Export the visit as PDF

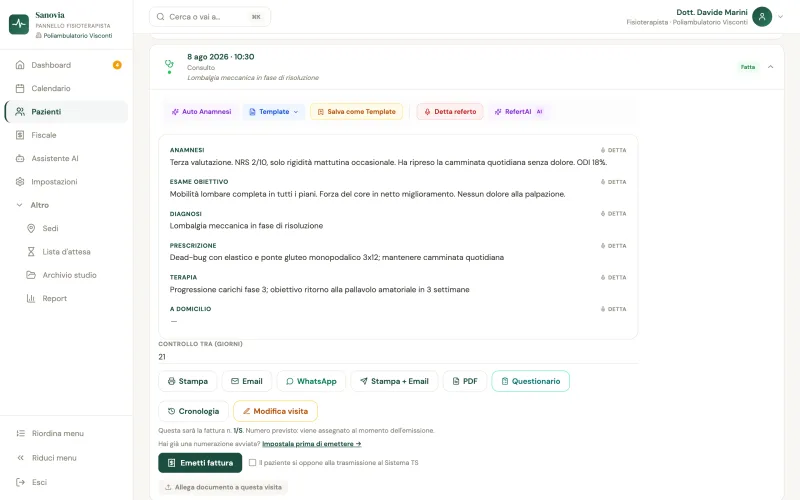click(465, 381)
